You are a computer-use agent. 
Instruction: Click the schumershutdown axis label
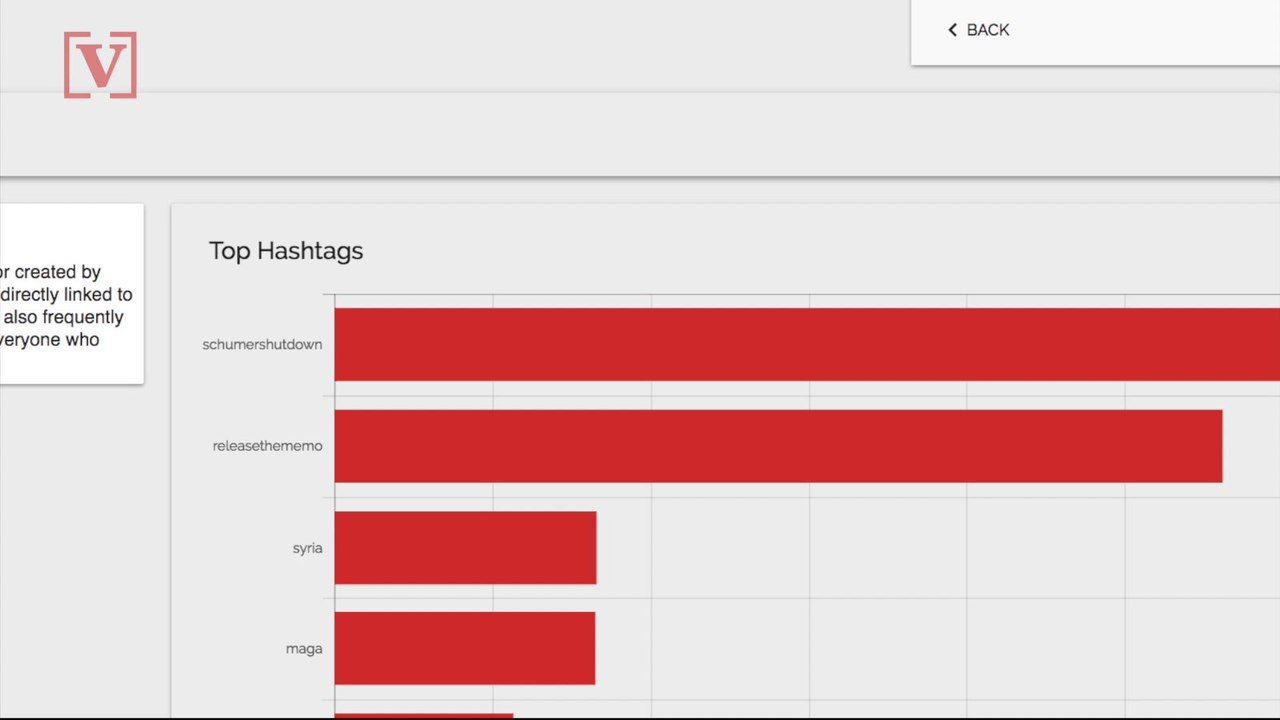point(262,344)
